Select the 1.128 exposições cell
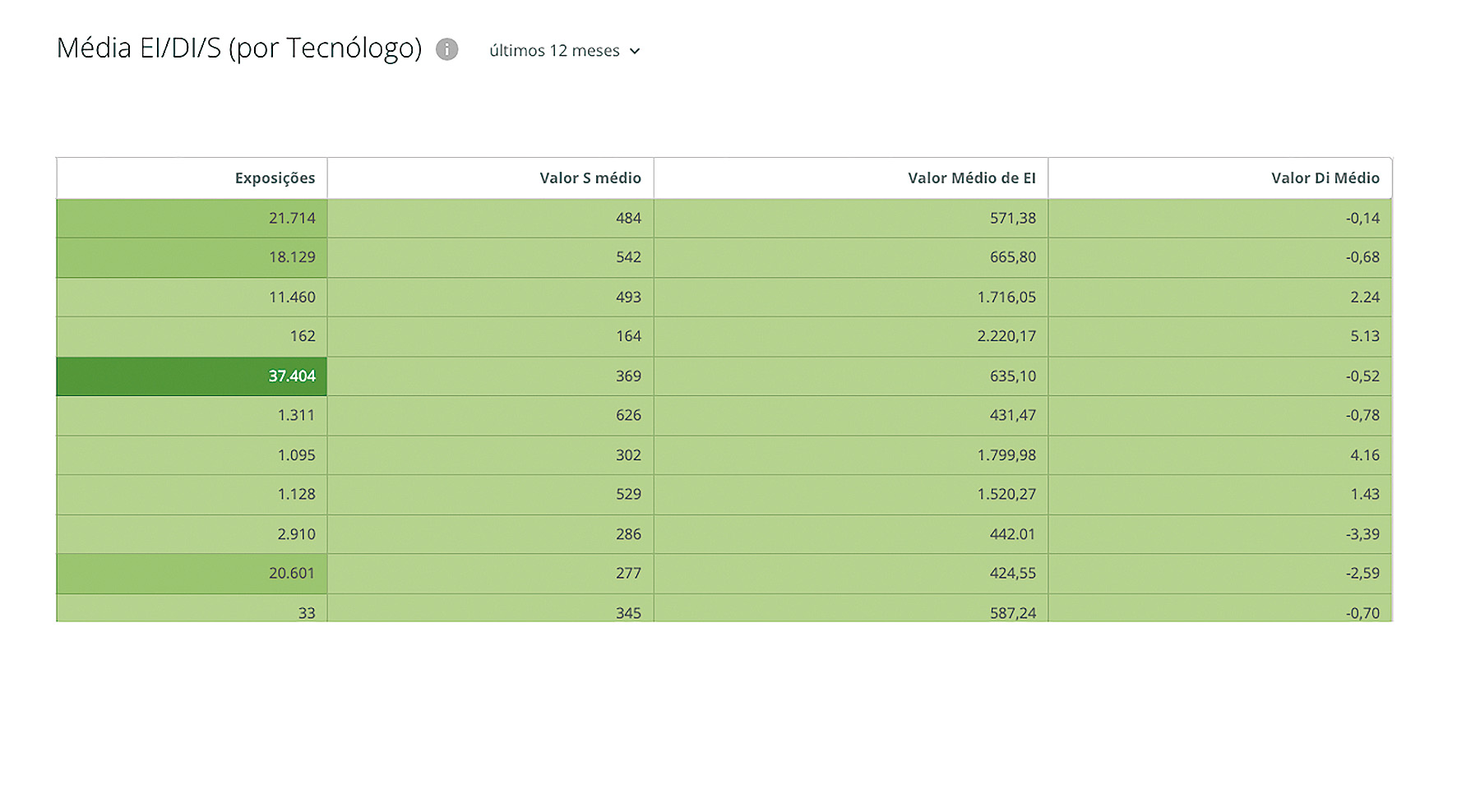This screenshot has height=812, width=1457. click(x=192, y=495)
